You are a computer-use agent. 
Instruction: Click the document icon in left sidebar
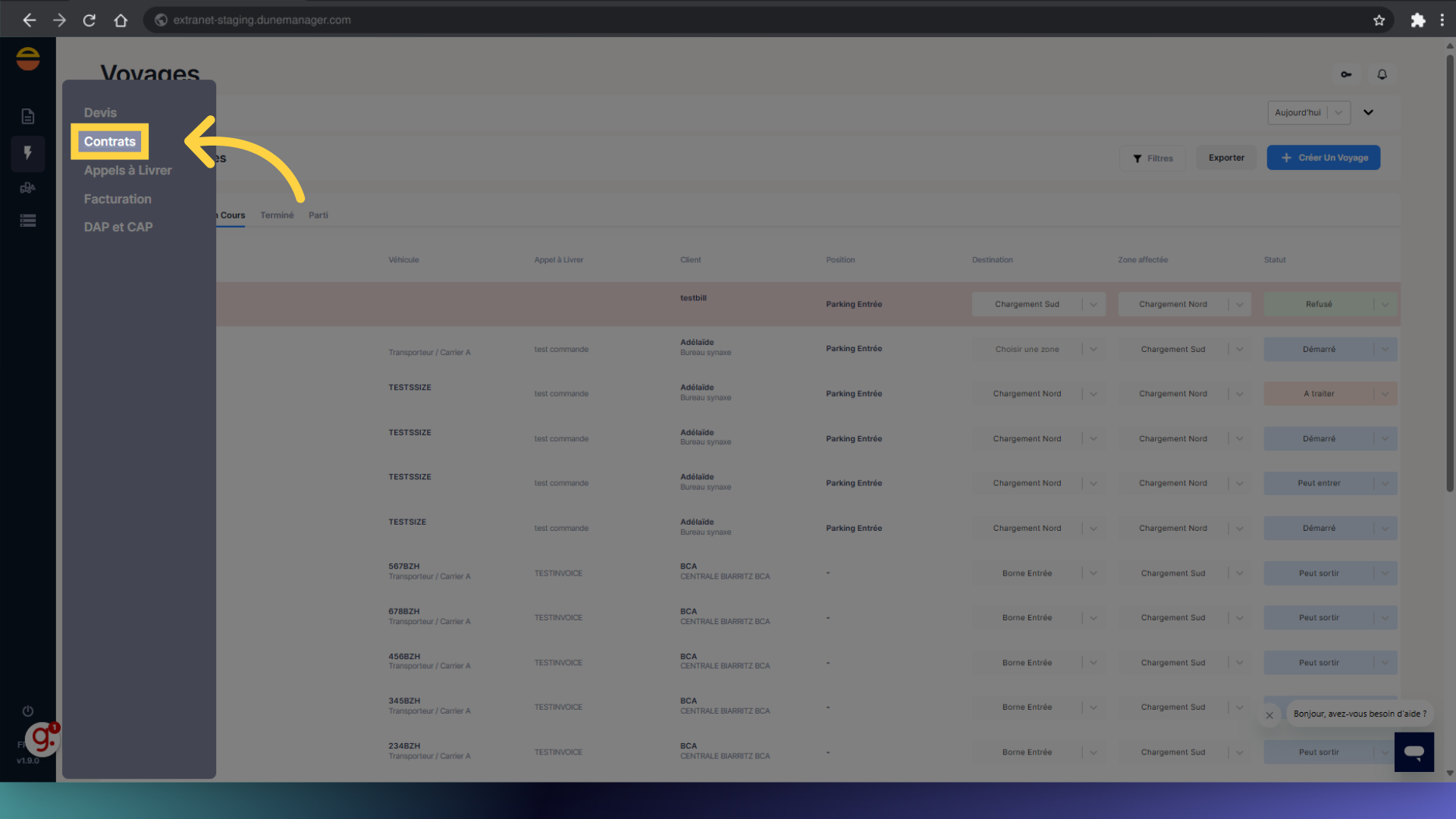coord(28,116)
